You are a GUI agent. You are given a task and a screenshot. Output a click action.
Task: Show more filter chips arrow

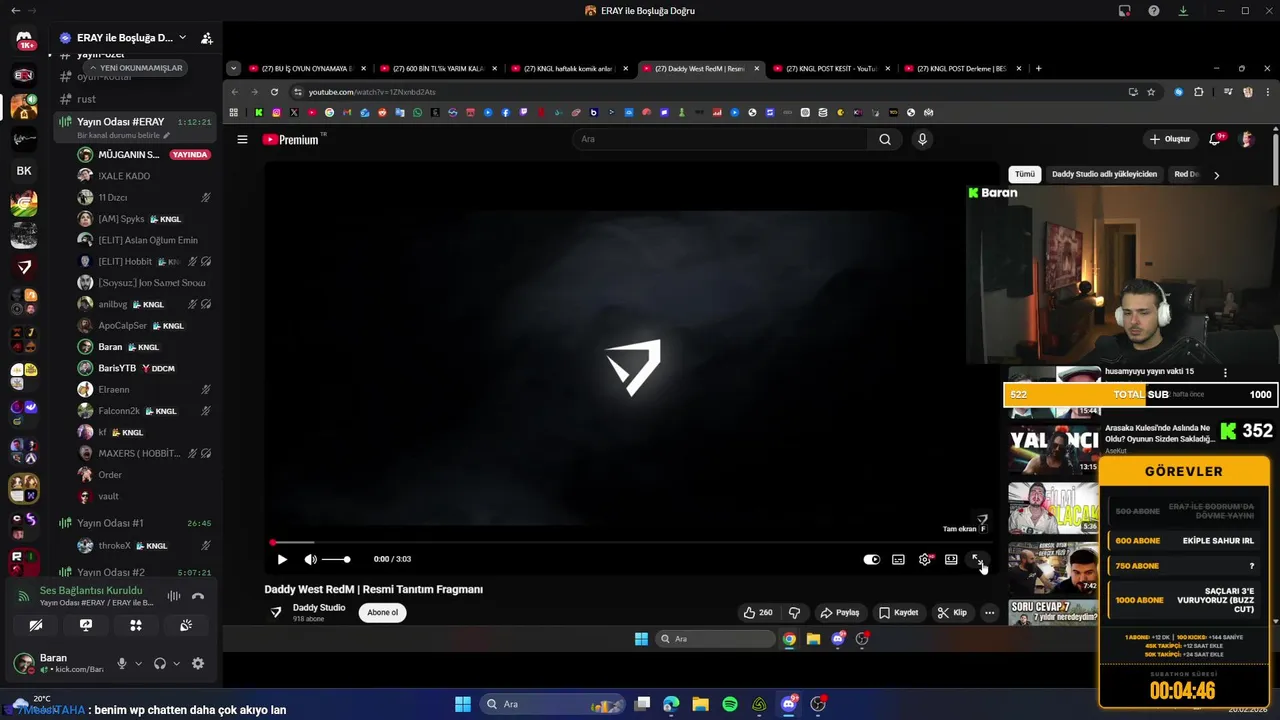coord(1216,175)
